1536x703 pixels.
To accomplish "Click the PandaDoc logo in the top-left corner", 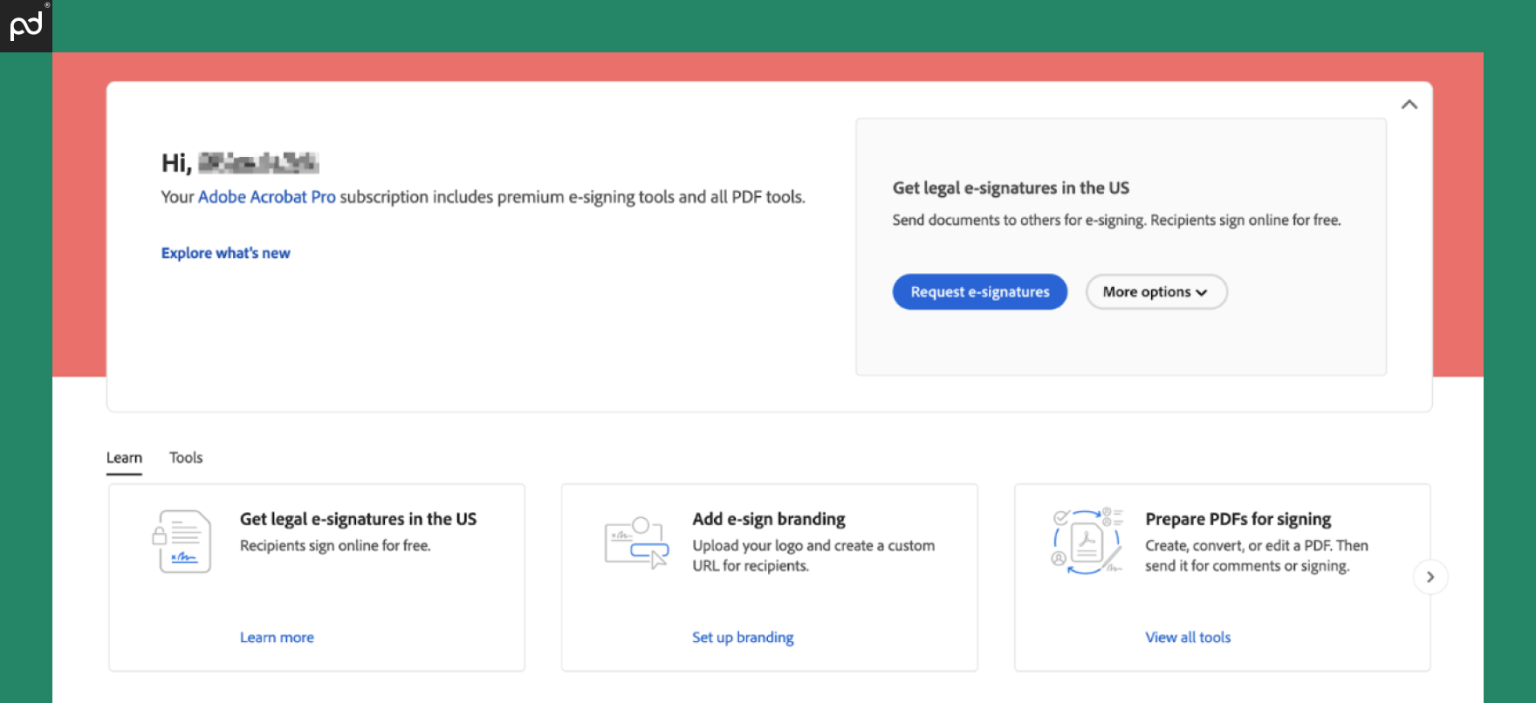I will 25,25.
